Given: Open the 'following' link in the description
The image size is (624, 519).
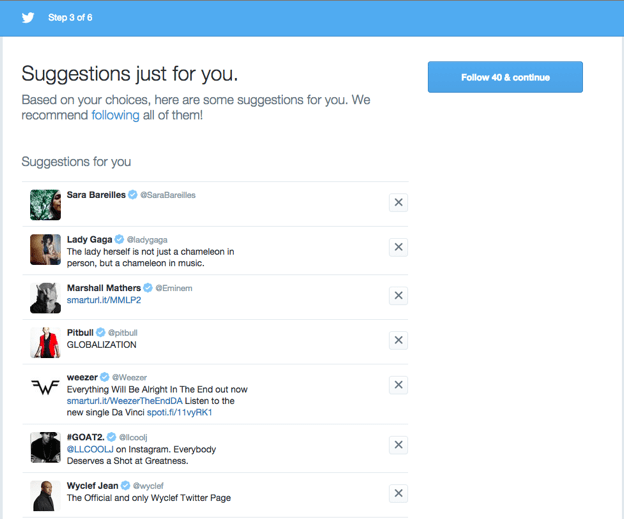Looking at the screenshot, I should (115, 115).
